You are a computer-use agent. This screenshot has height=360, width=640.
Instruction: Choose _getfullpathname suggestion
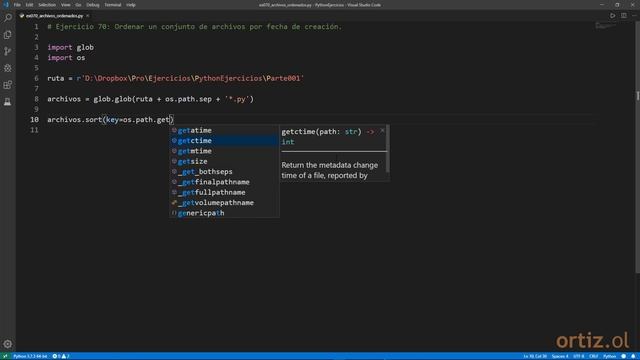[x=224, y=192]
